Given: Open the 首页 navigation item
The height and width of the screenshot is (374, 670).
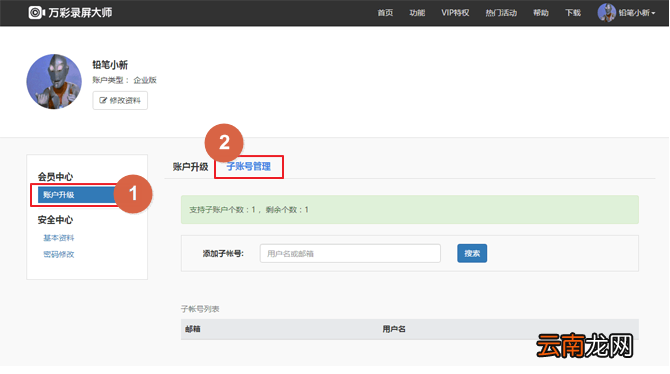Looking at the screenshot, I should coord(385,13).
